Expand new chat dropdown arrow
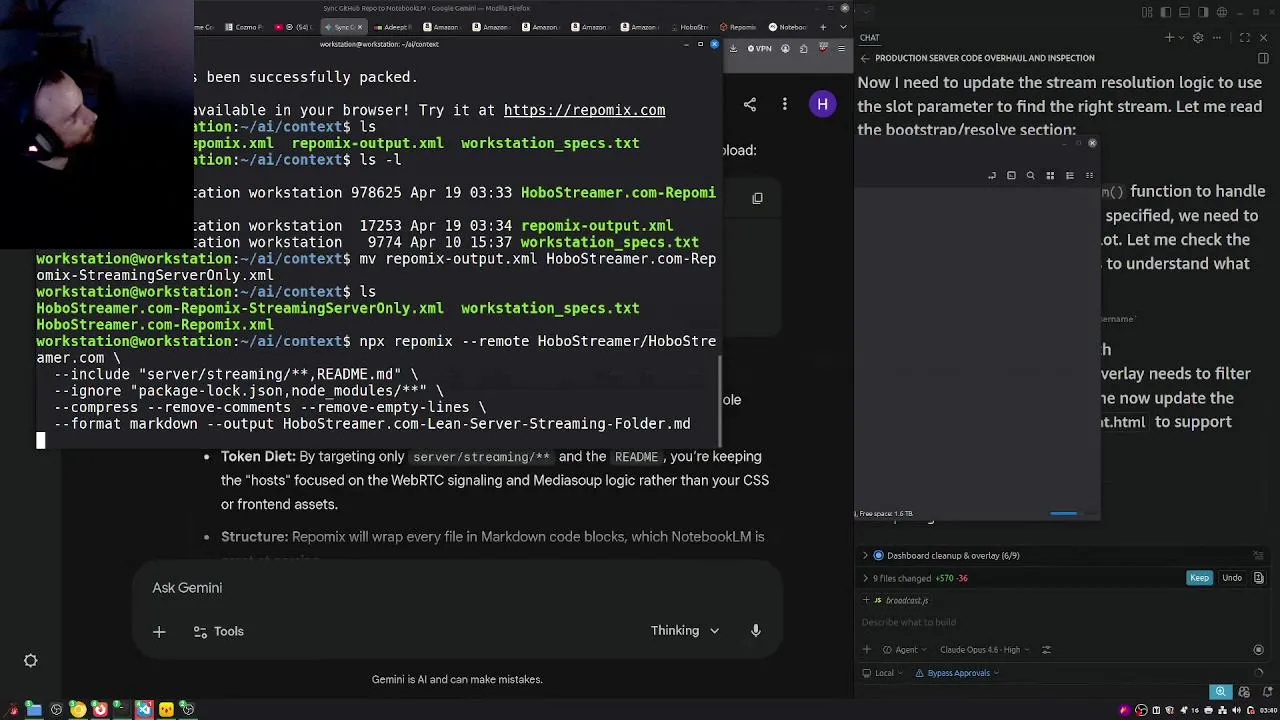The width and height of the screenshot is (1280, 720). [x=1180, y=38]
